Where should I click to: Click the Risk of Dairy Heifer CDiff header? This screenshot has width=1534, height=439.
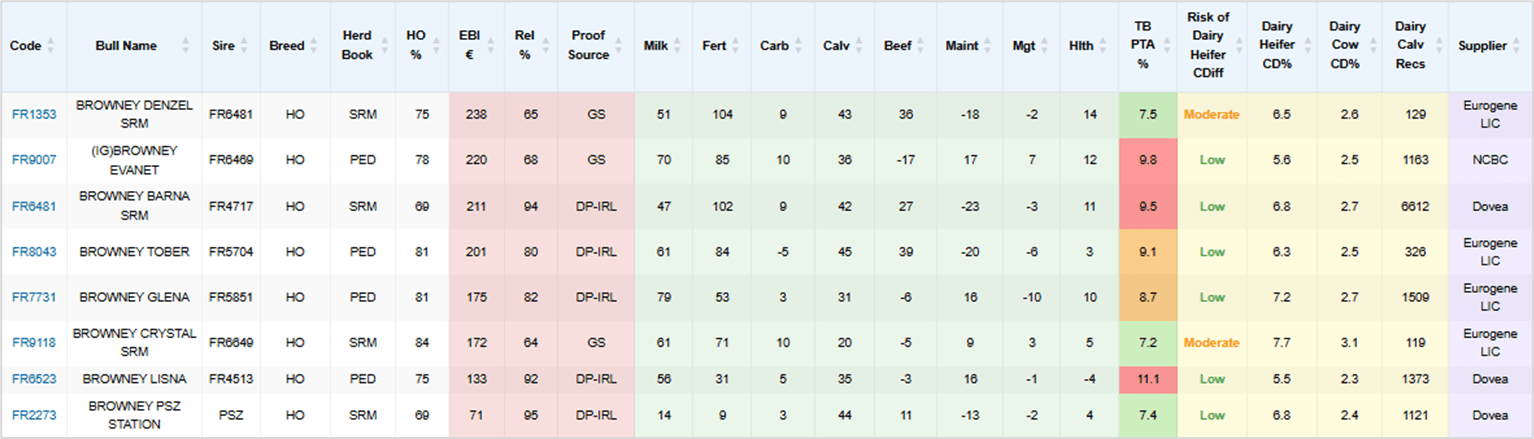[1208, 46]
